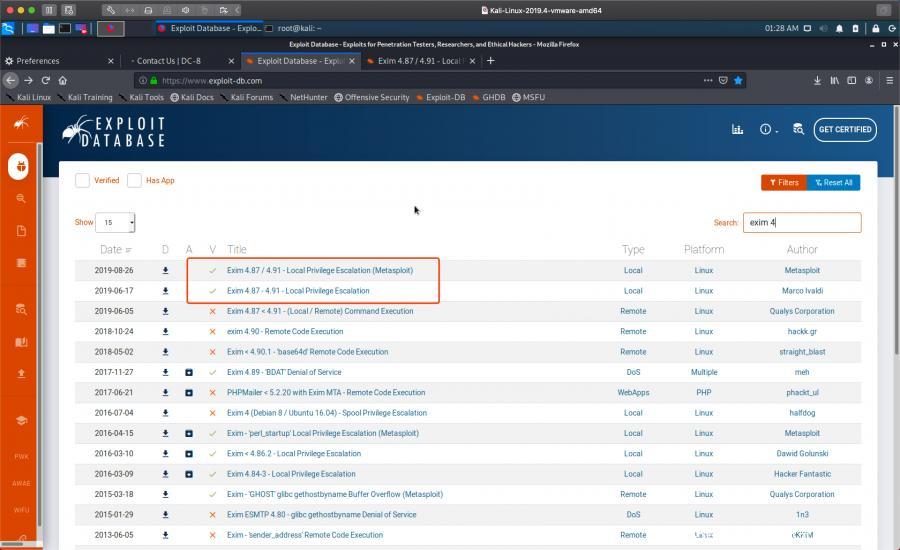Screen dimensions: 900x550
Task: Open the Firefox library icon
Action: [x=834, y=80]
